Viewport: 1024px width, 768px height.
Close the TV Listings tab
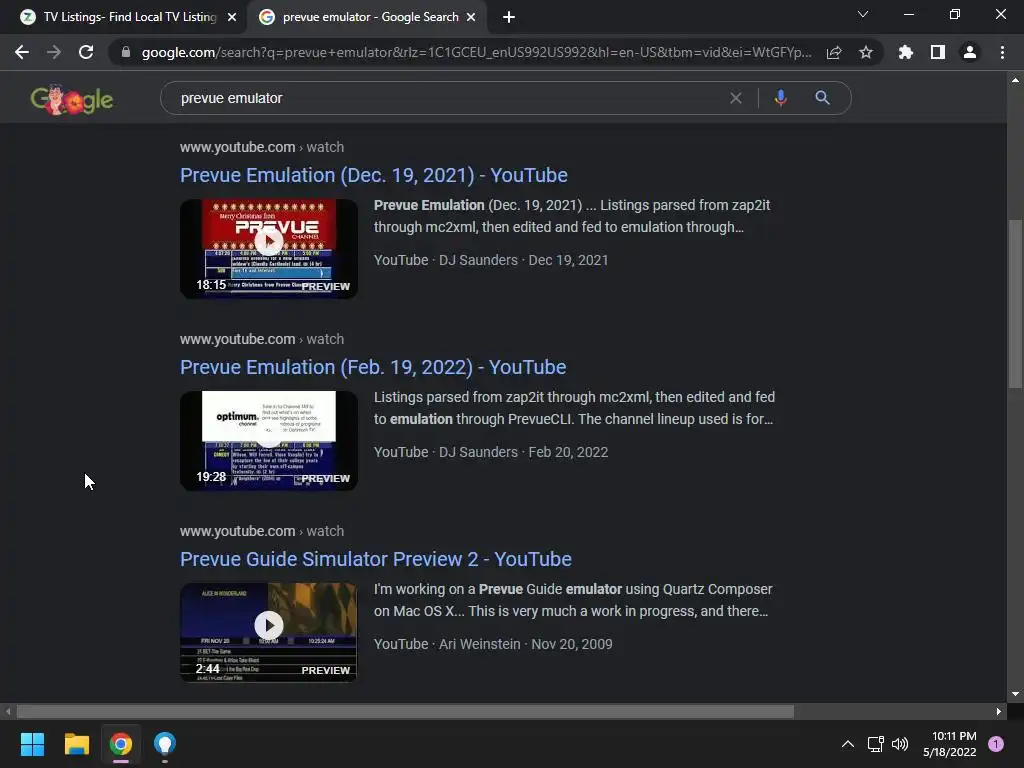point(232,17)
